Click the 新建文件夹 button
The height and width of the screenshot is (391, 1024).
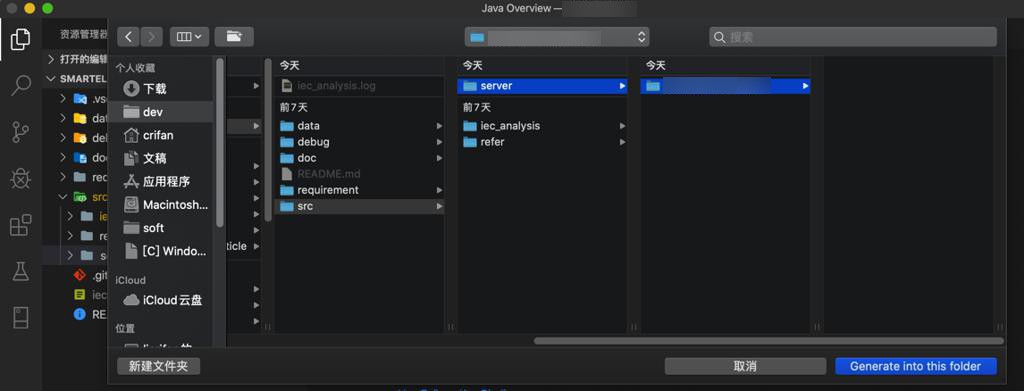tap(159, 366)
